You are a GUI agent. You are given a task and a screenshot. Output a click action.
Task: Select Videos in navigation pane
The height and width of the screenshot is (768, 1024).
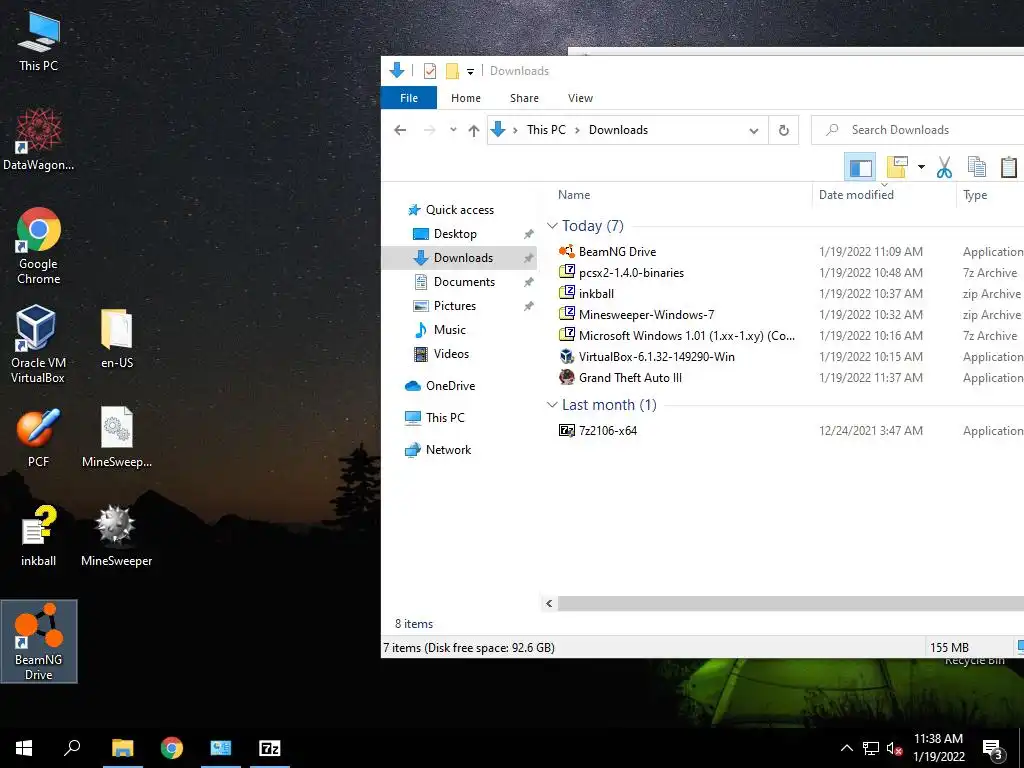click(451, 354)
